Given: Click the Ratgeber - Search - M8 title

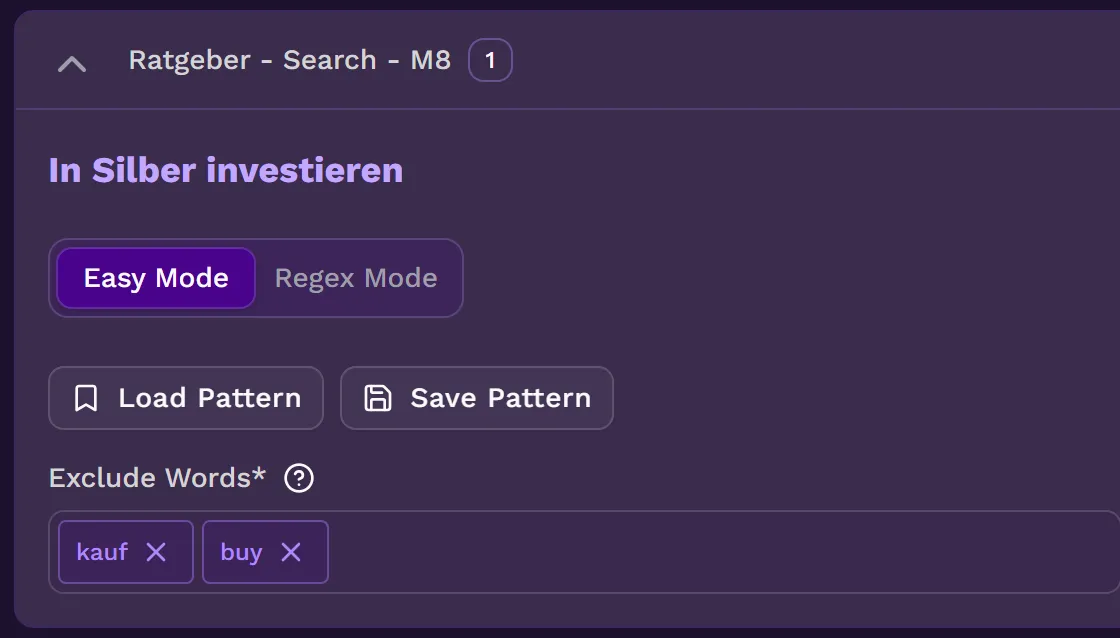Looking at the screenshot, I should click(x=289, y=60).
